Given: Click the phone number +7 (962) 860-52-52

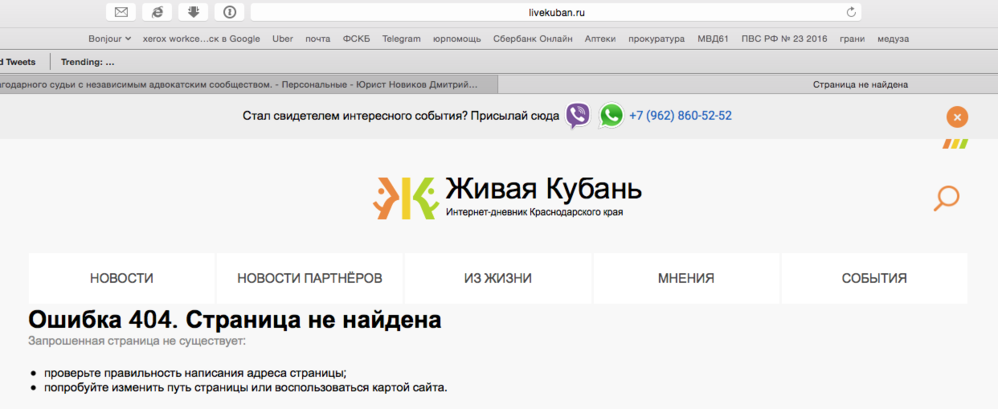Looking at the screenshot, I should tap(680, 116).
